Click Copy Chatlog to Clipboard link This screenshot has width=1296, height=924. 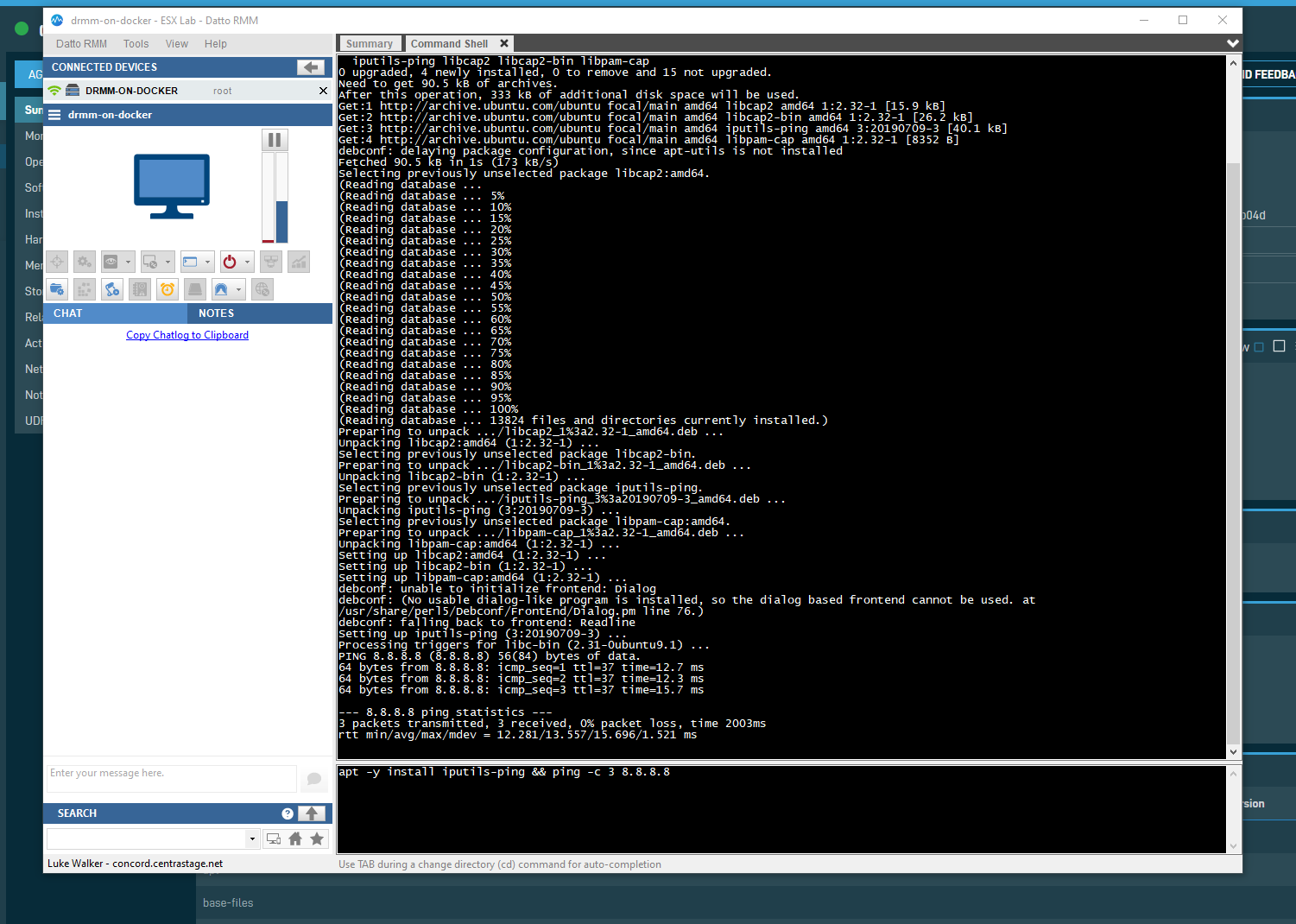coord(187,335)
